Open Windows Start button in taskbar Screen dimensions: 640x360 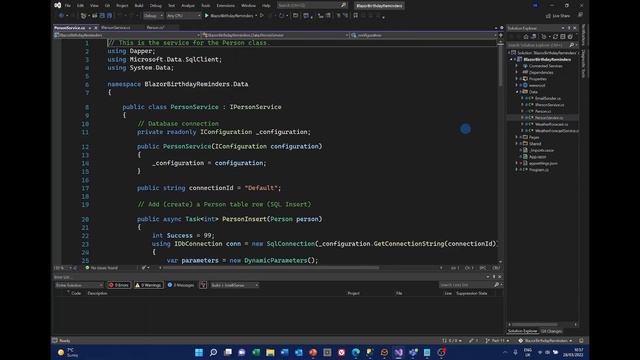pos(199,352)
